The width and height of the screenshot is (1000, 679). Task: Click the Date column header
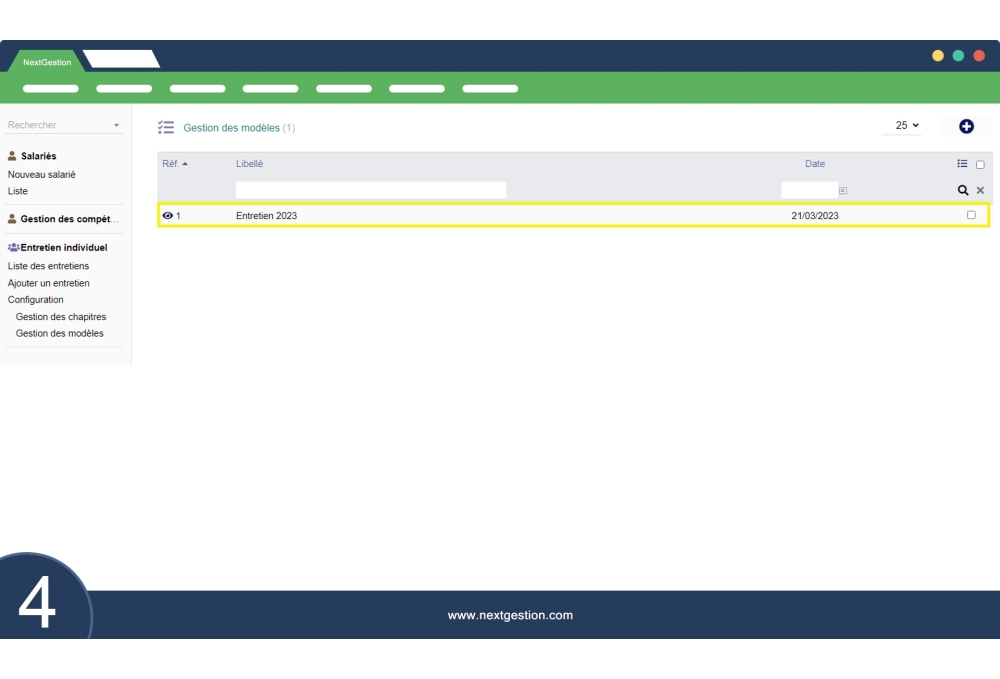815,164
